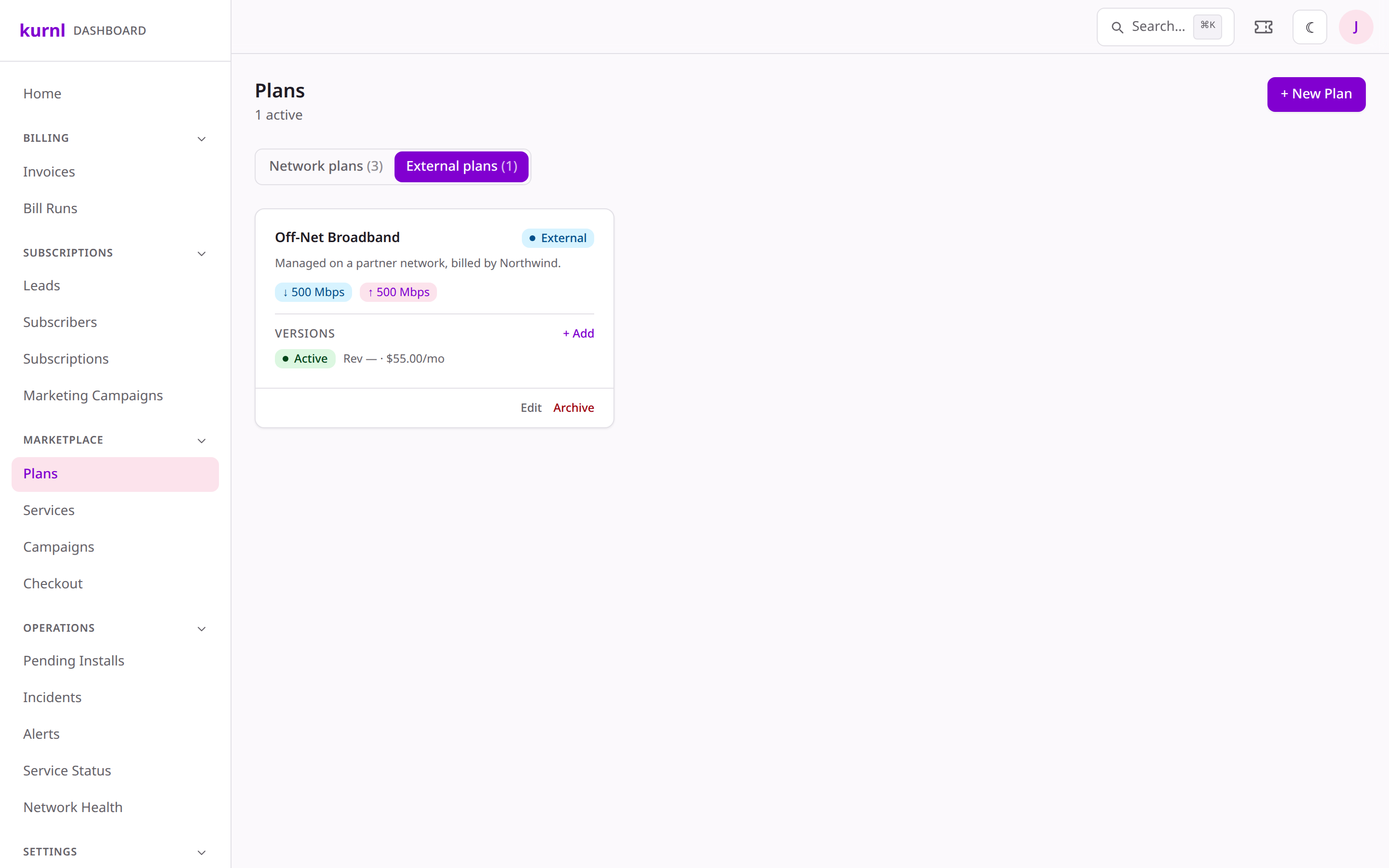
Task: Switch to the Network plans tab
Action: click(x=326, y=166)
